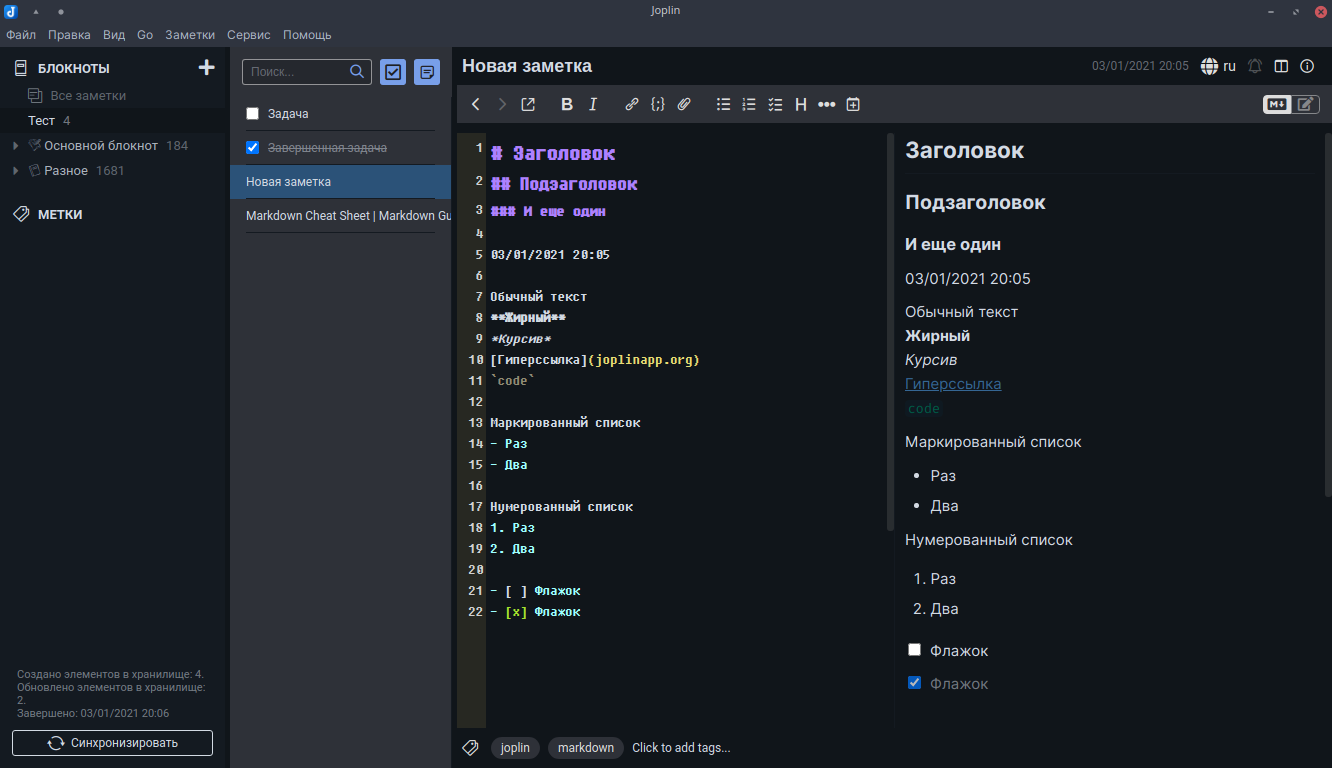Click the Поиск search field
The image size is (1332, 768).
(x=296, y=72)
